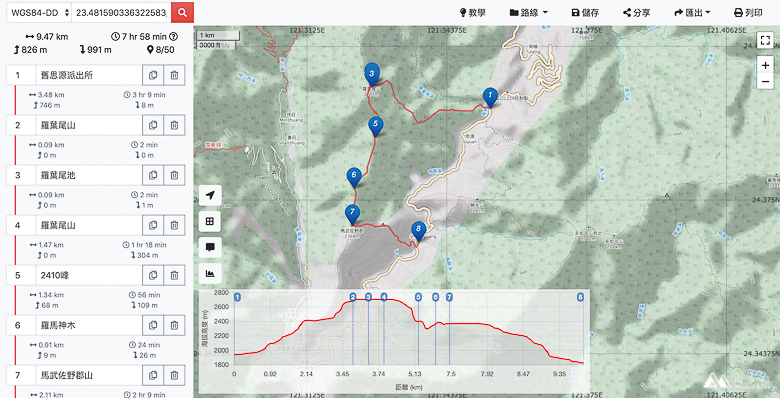
Task: Zoom out the map with minus button
Action: click(x=765, y=81)
